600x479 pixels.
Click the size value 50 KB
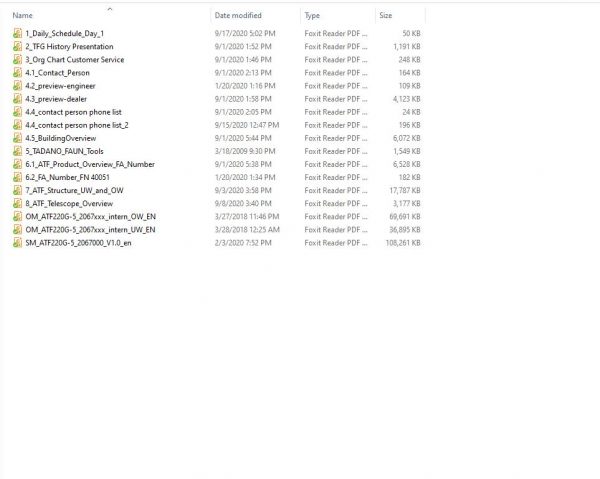click(x=411, y=33)
